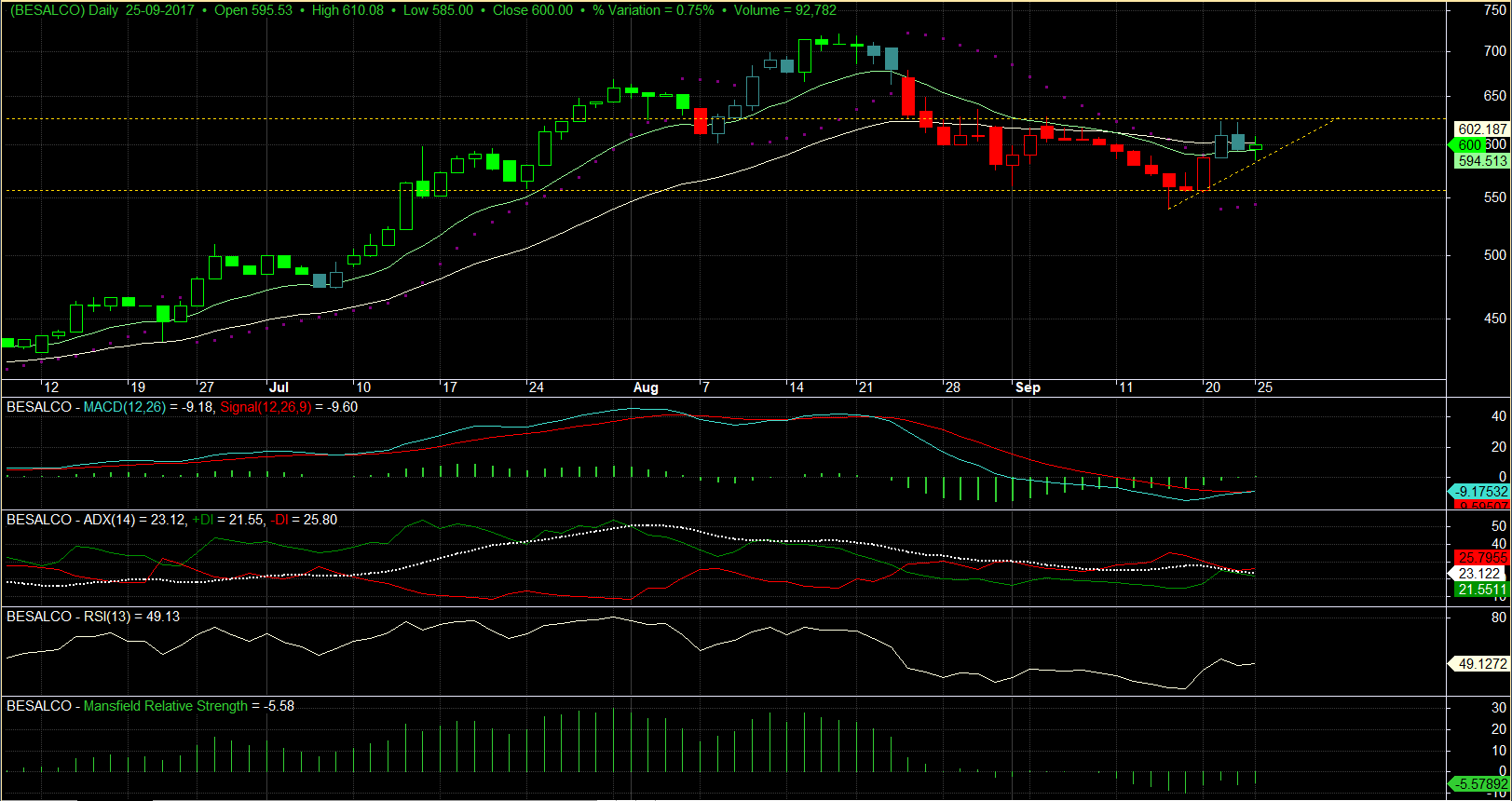Click the date label 28 on the time axis
This screenshot has width=1512, height=801.
coord(952,387)
